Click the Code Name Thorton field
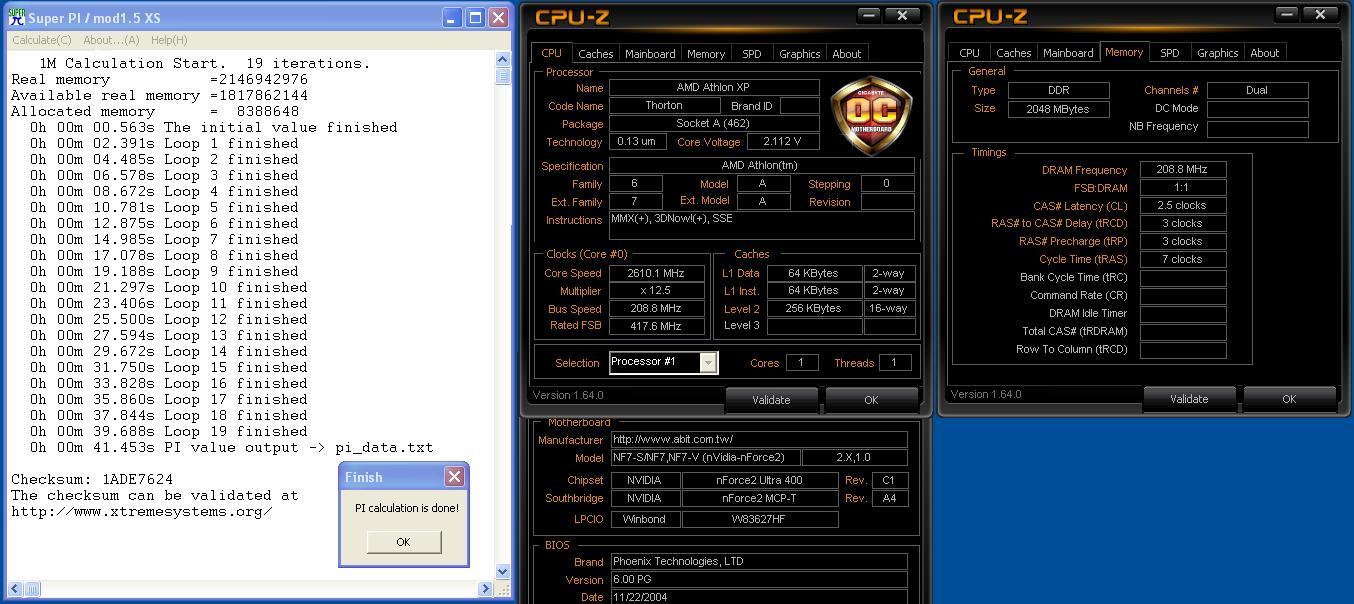Screen dimensions: 1354x604 click(x=664, y=105)
